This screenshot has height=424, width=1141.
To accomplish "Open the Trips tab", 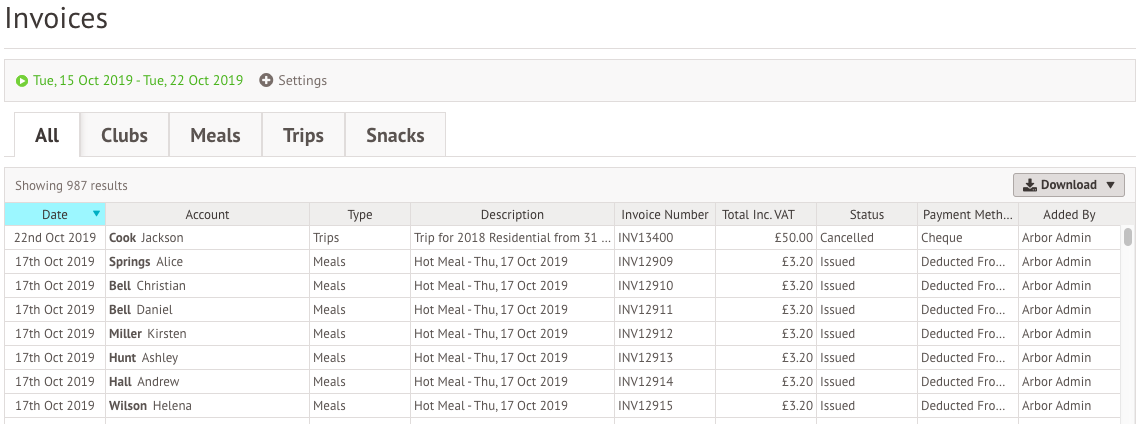I will (x=303, y=135).
